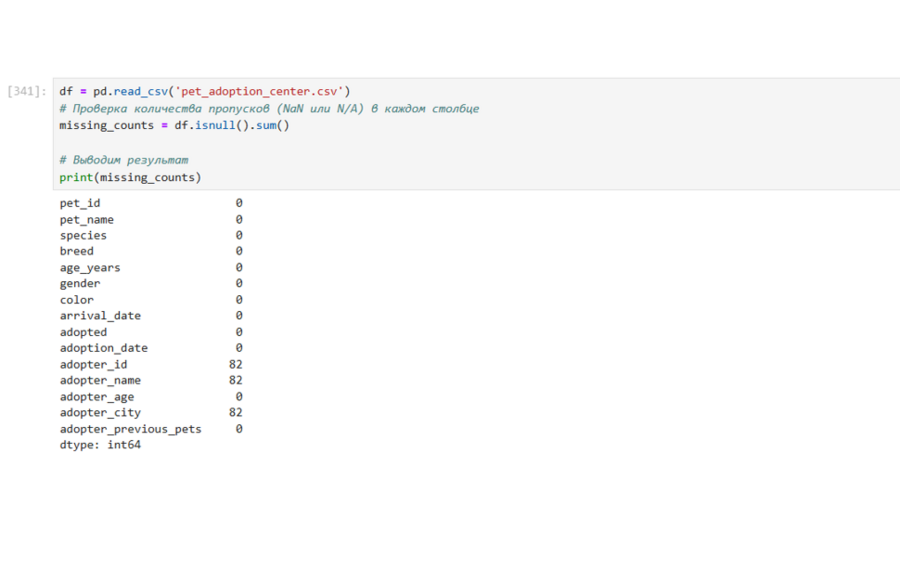Viewport: 900px width, 583px height.
Task: Click the comment line mentioning NaN или N/A
Action: point(268,108)
